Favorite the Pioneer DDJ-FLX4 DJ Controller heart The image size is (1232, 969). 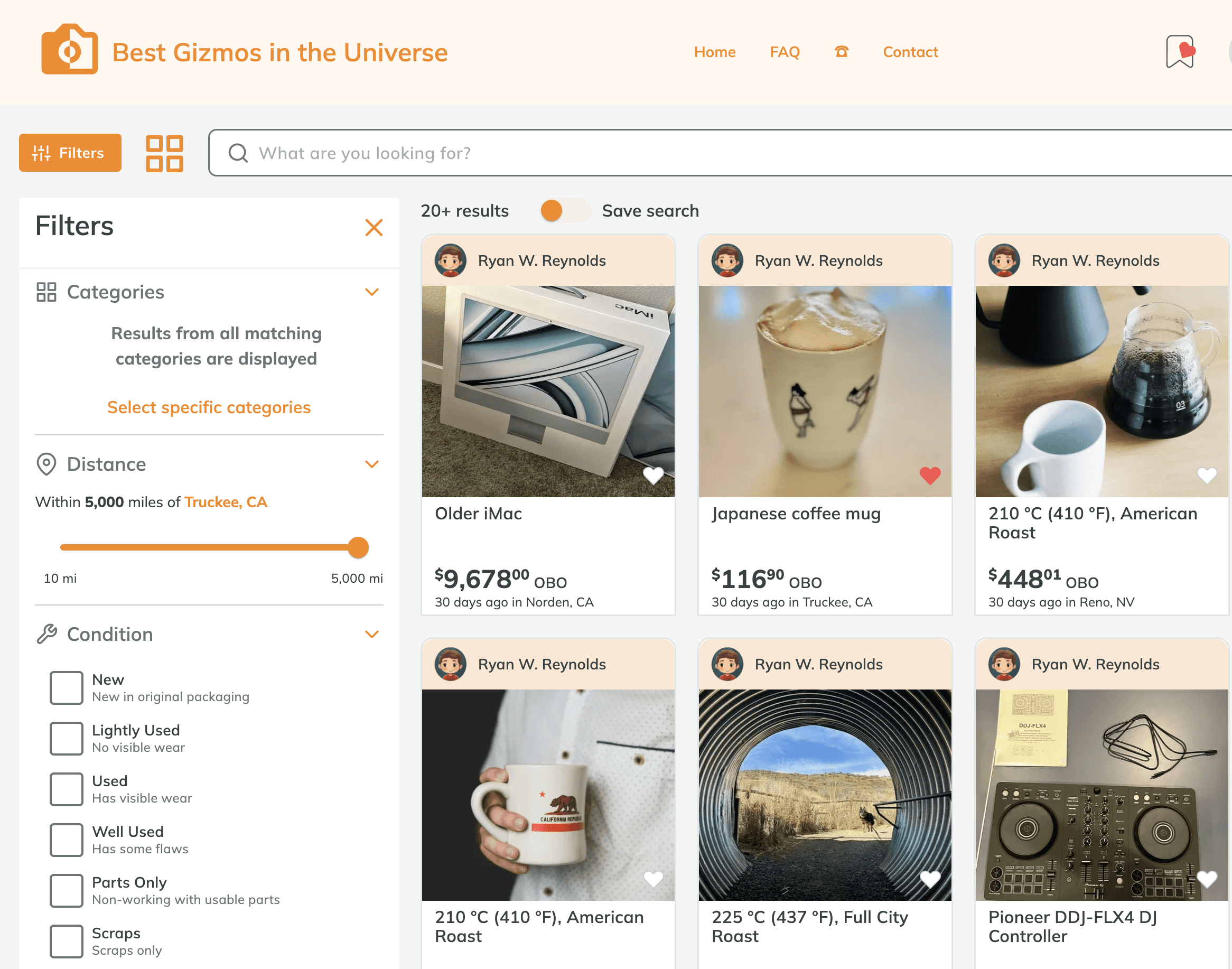(1207, 879)
